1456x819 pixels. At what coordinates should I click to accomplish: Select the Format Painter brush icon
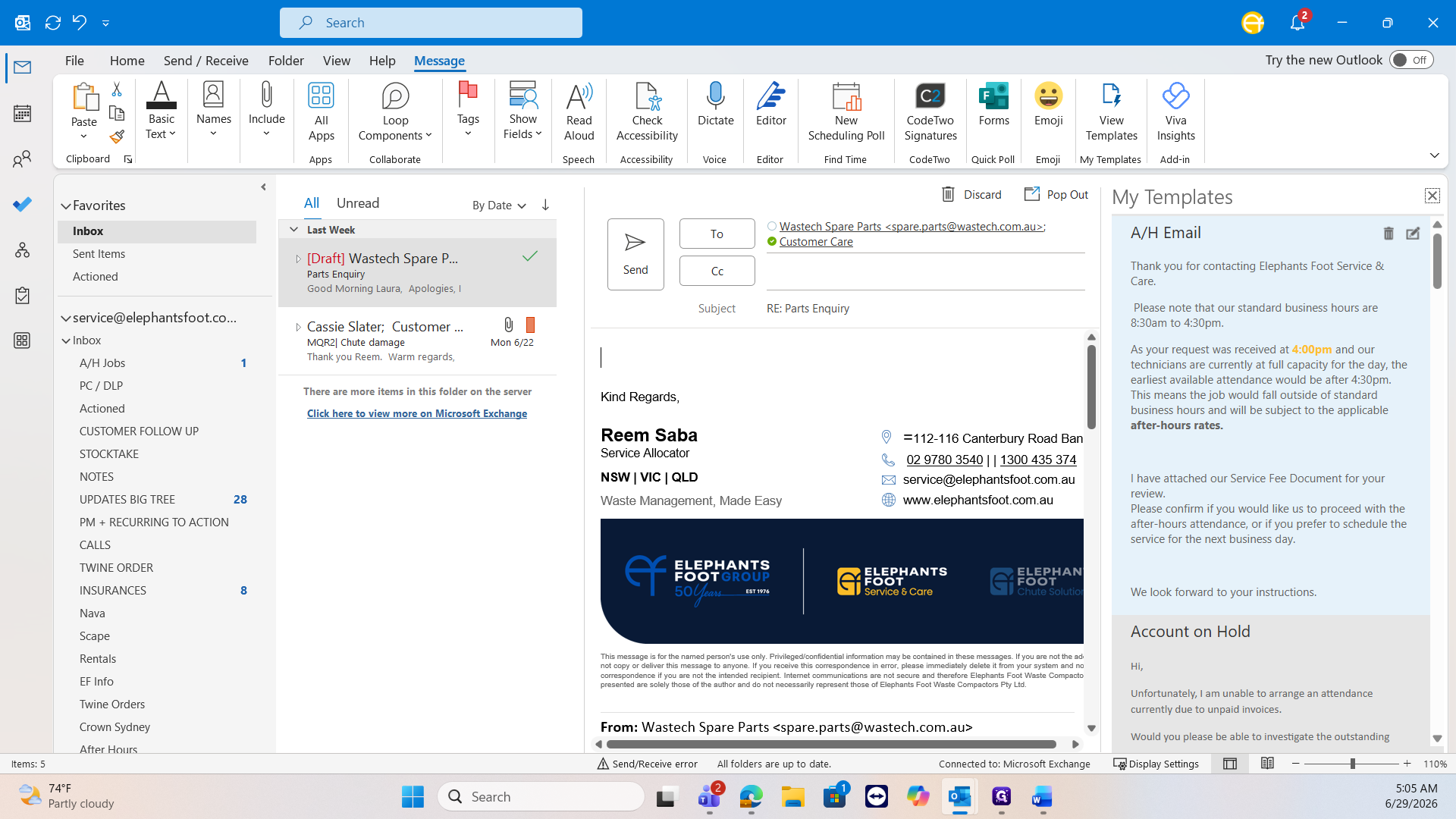click(117, 136)
